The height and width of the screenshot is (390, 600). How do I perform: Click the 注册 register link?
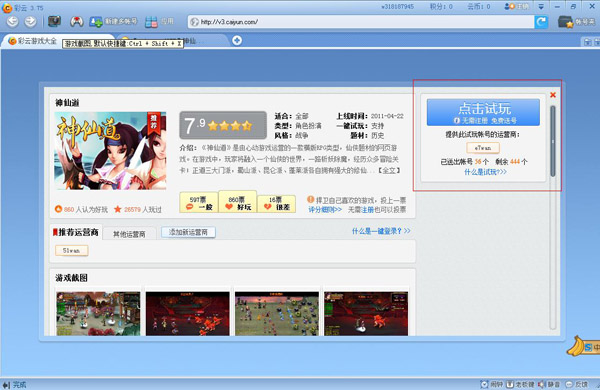(x=367, y=209)
